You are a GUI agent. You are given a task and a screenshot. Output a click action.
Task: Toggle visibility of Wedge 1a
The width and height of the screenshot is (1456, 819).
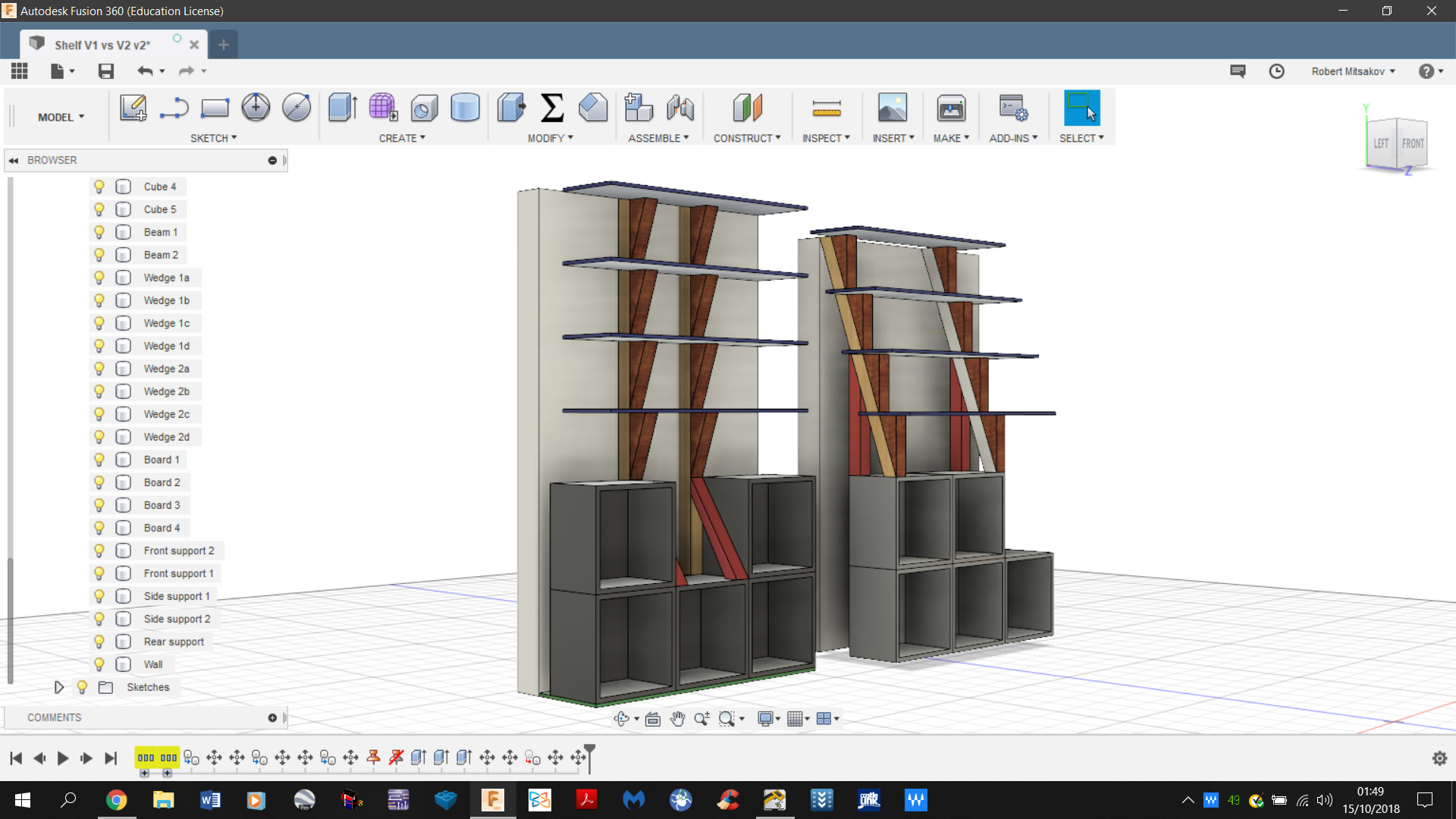(x=99, y=278)
